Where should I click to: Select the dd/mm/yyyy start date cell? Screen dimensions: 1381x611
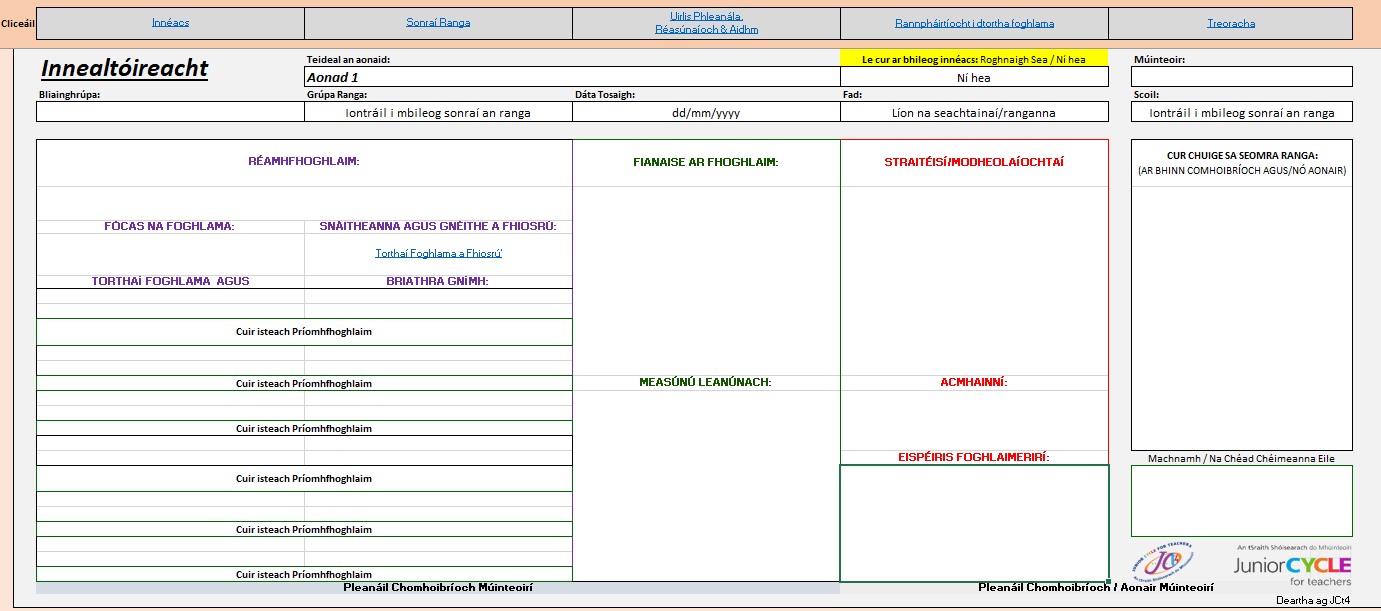(x=706, y=112)
